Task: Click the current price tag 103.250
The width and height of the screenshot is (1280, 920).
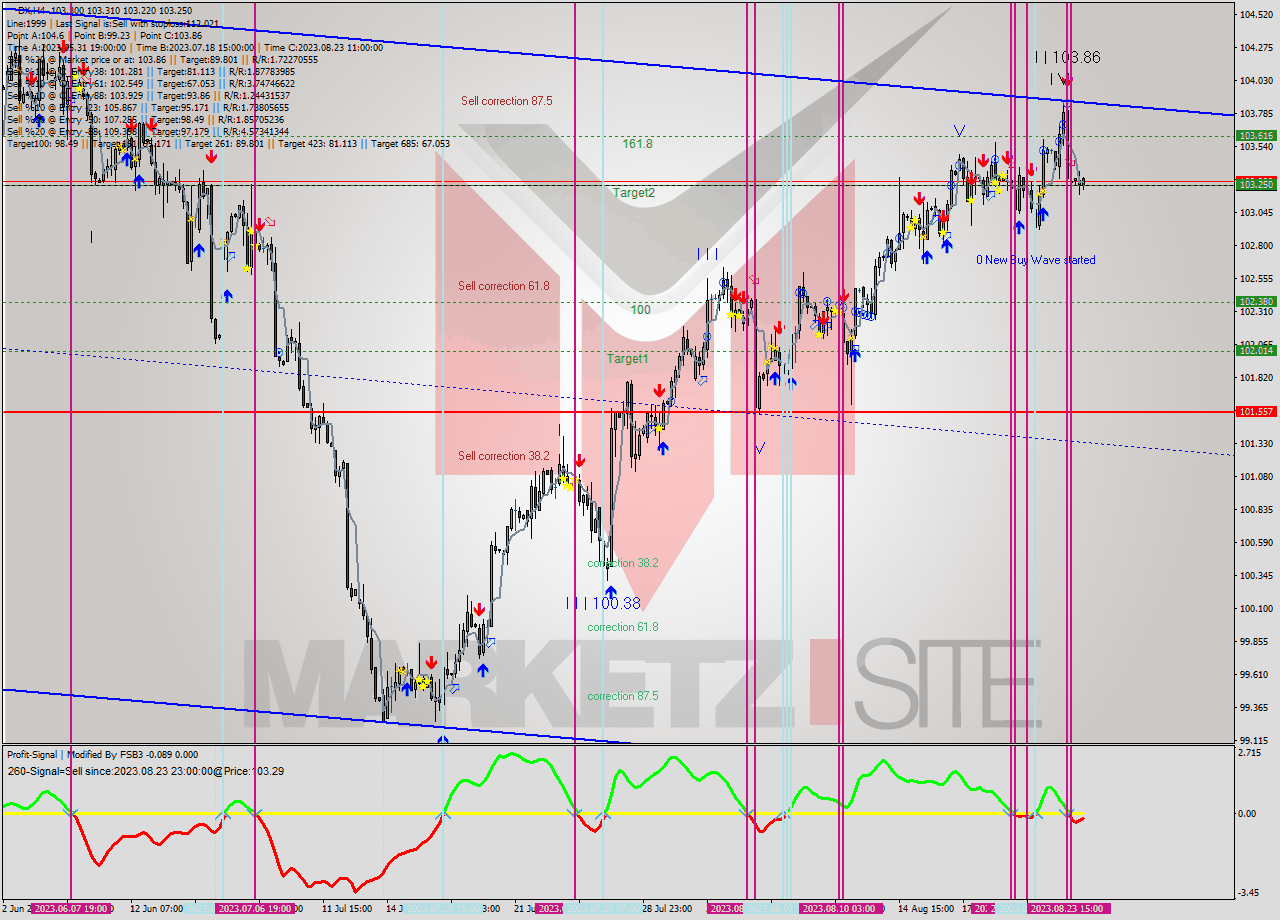Action: [1256, 185]
